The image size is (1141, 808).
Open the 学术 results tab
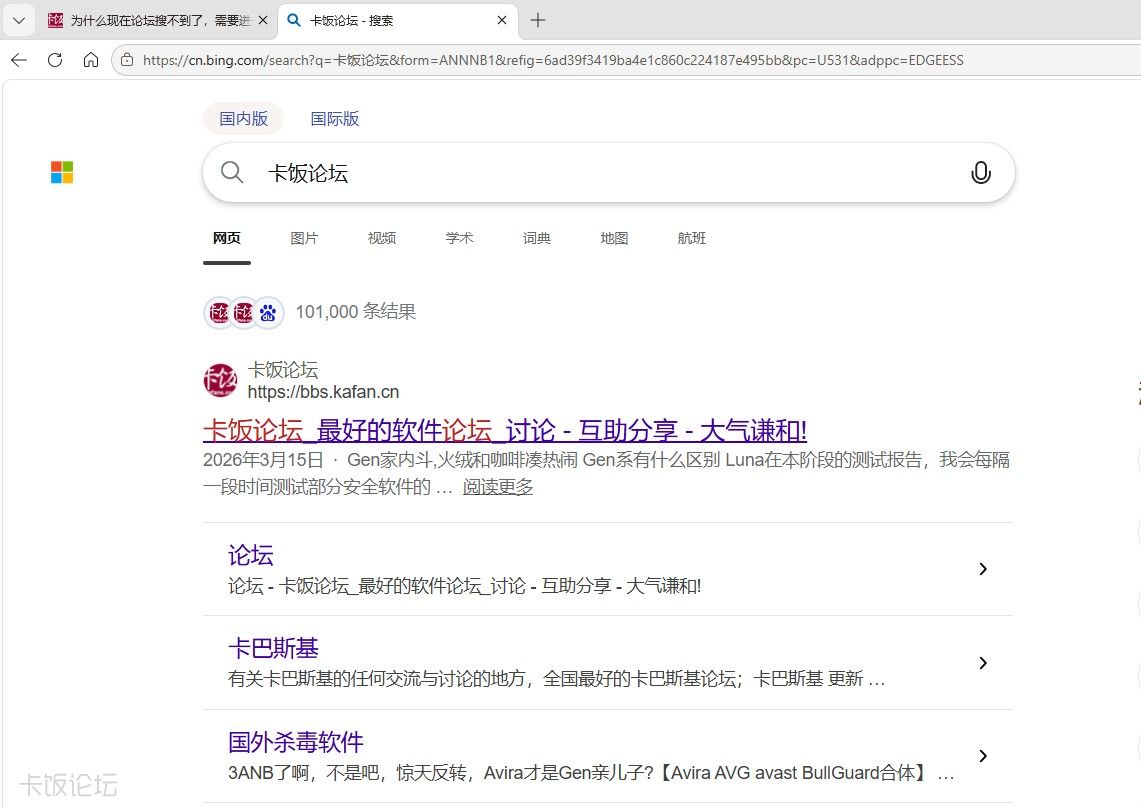(x=459, y=238)
